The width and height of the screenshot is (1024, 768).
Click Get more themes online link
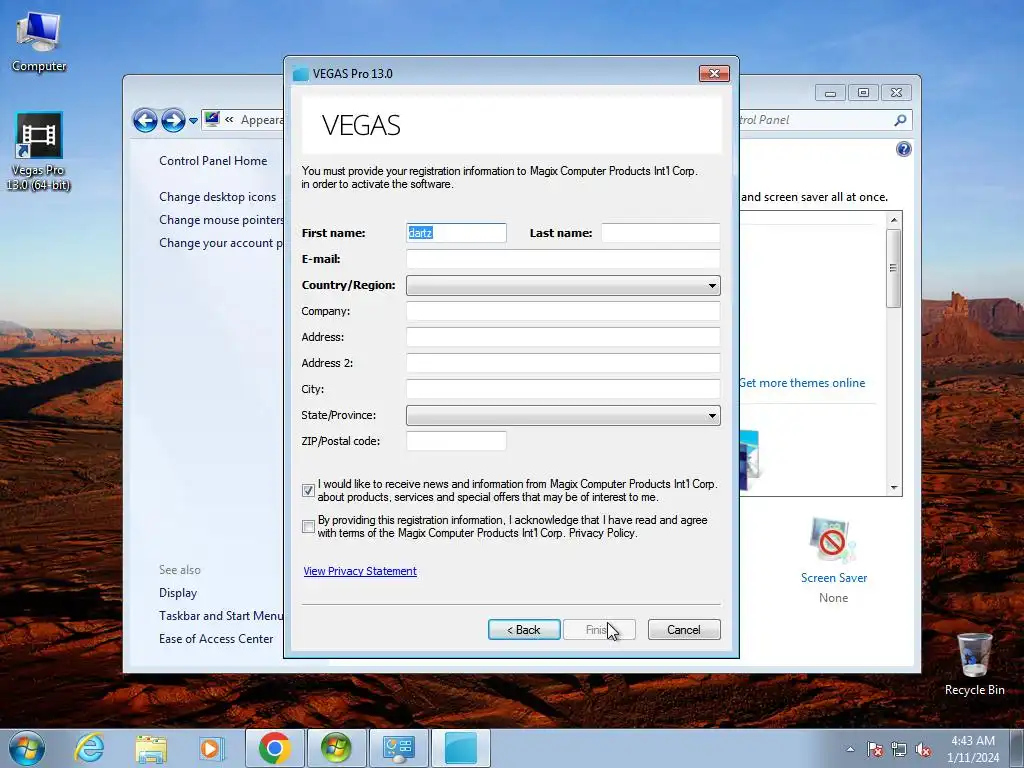point(803,383)
